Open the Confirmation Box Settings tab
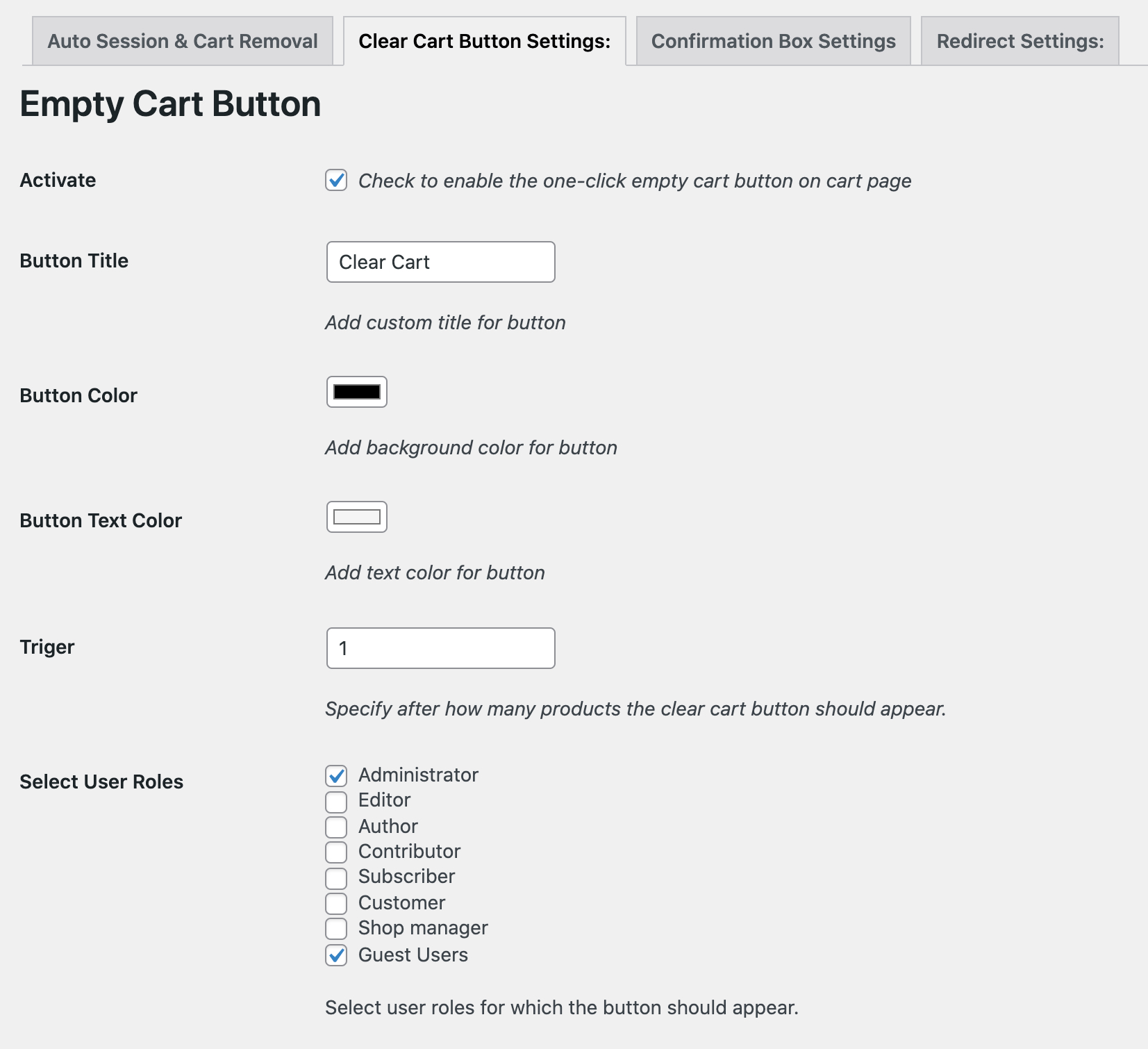 click(x=773, y=40)
